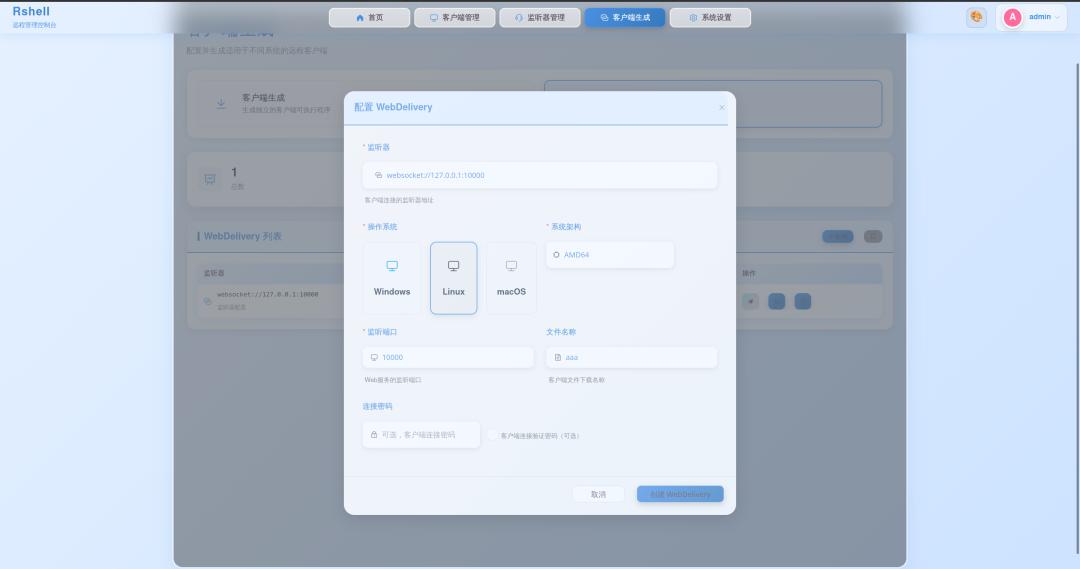Click the download icon in 客户端生成 card
Image resolution: width=1080 pixels, height=569 pixels.
pos(221,104)
